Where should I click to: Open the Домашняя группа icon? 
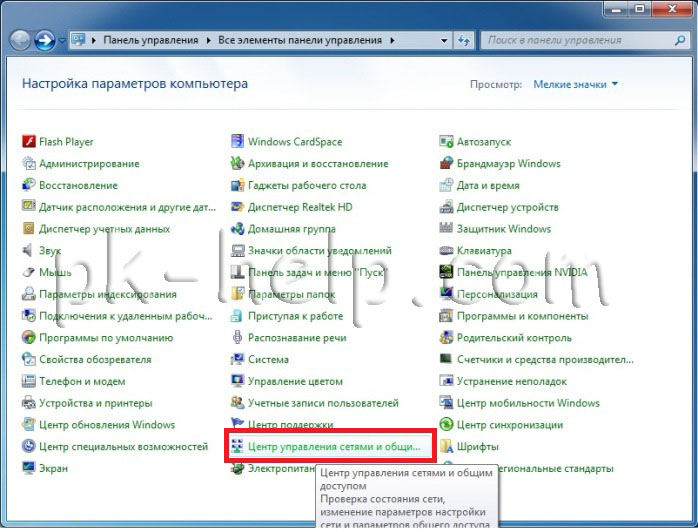tap(237, 229)
